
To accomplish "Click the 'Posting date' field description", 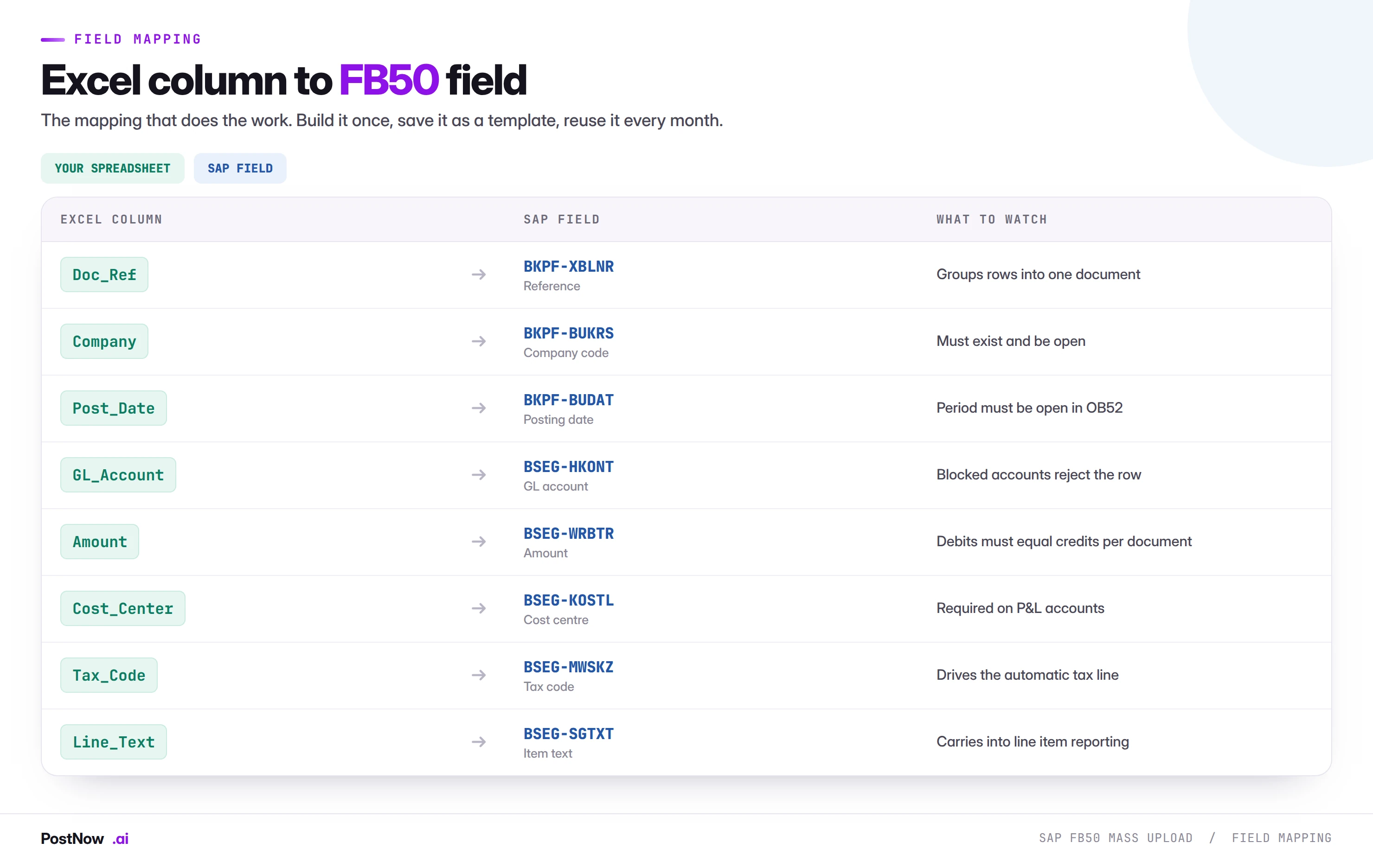I will tap(558, 420).
